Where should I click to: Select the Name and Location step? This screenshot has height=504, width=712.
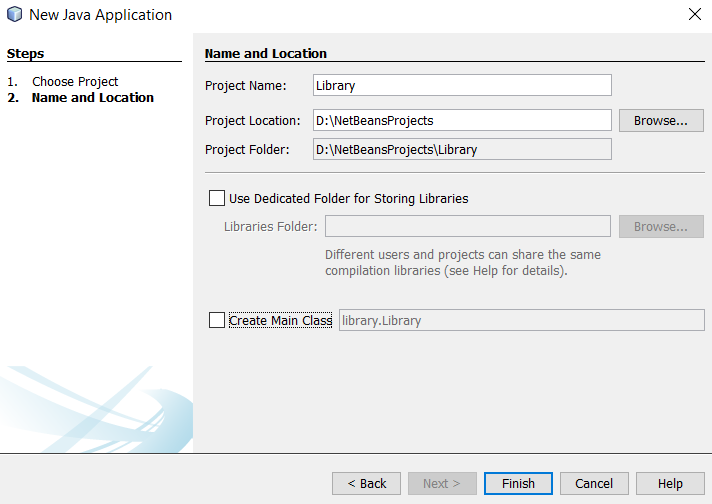coord(93,98)
